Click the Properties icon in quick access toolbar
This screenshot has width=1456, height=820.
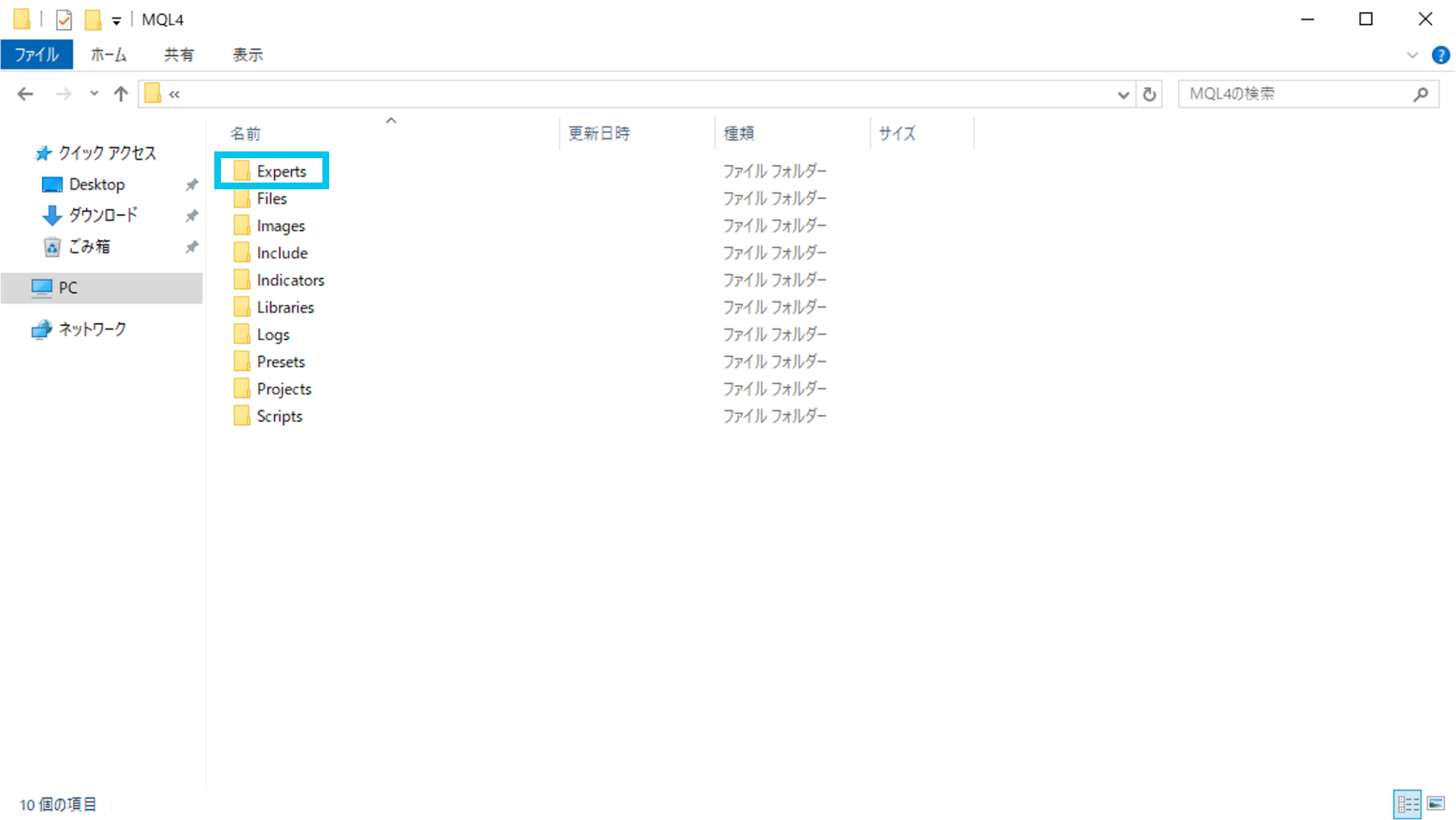click(x=64, y=20)
